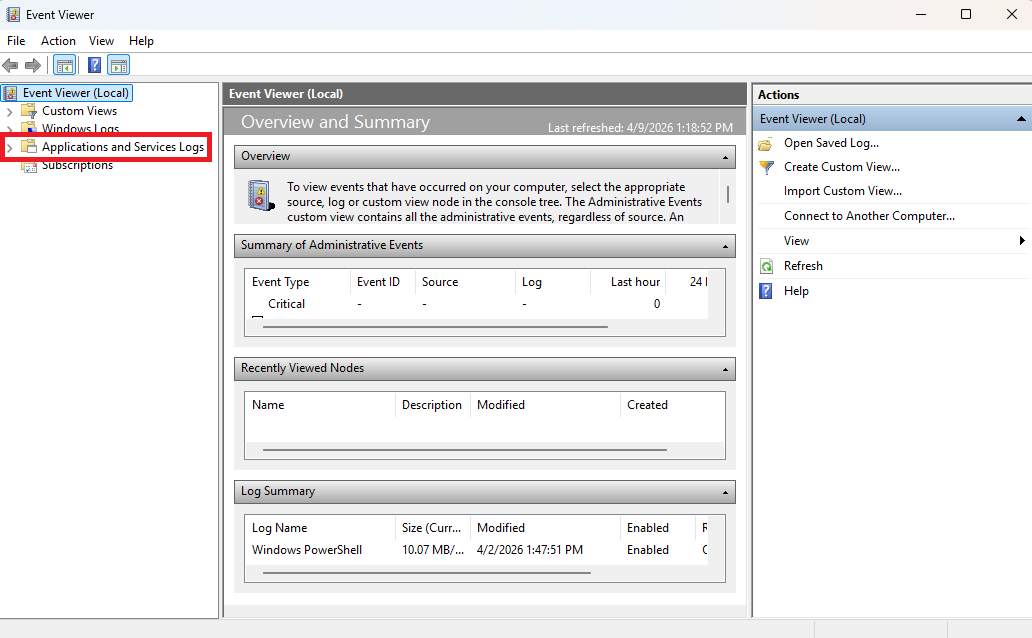
Task: Click the green Refresh icon in Actions
Action: (766, 266)
